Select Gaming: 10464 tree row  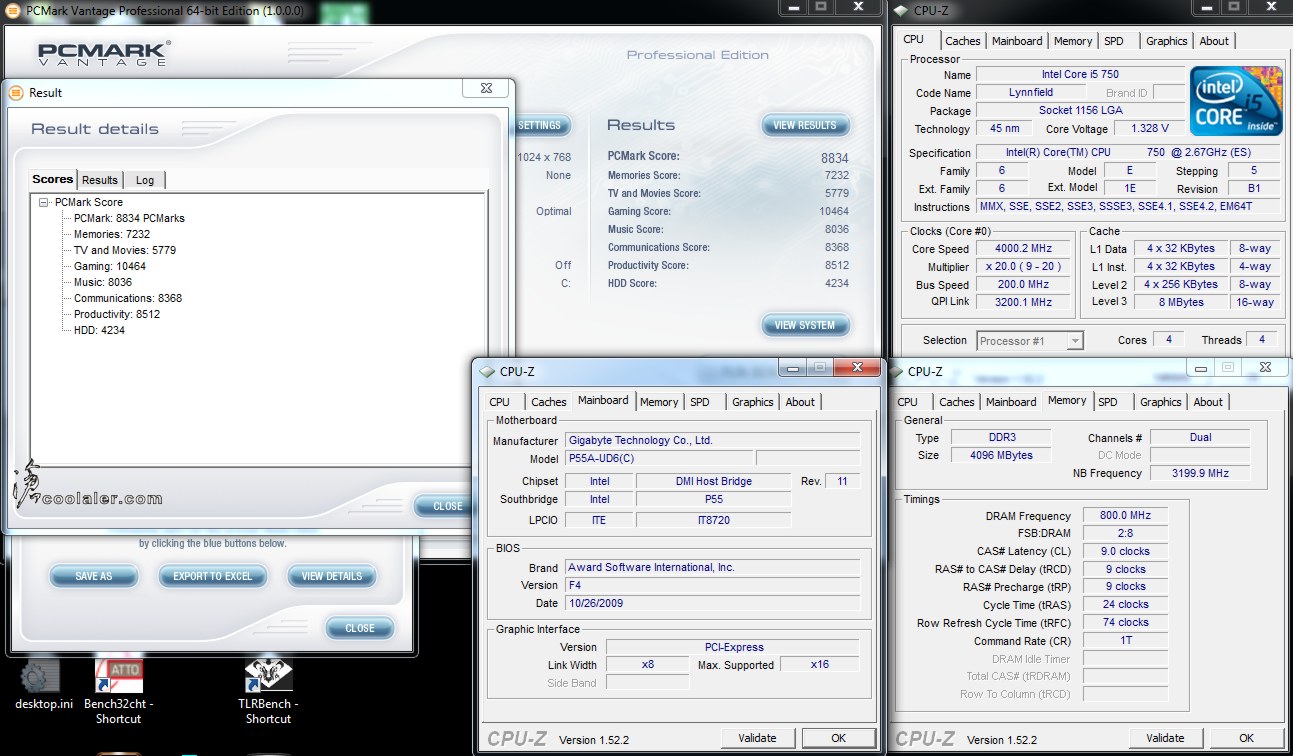click(x=109, y=266)
